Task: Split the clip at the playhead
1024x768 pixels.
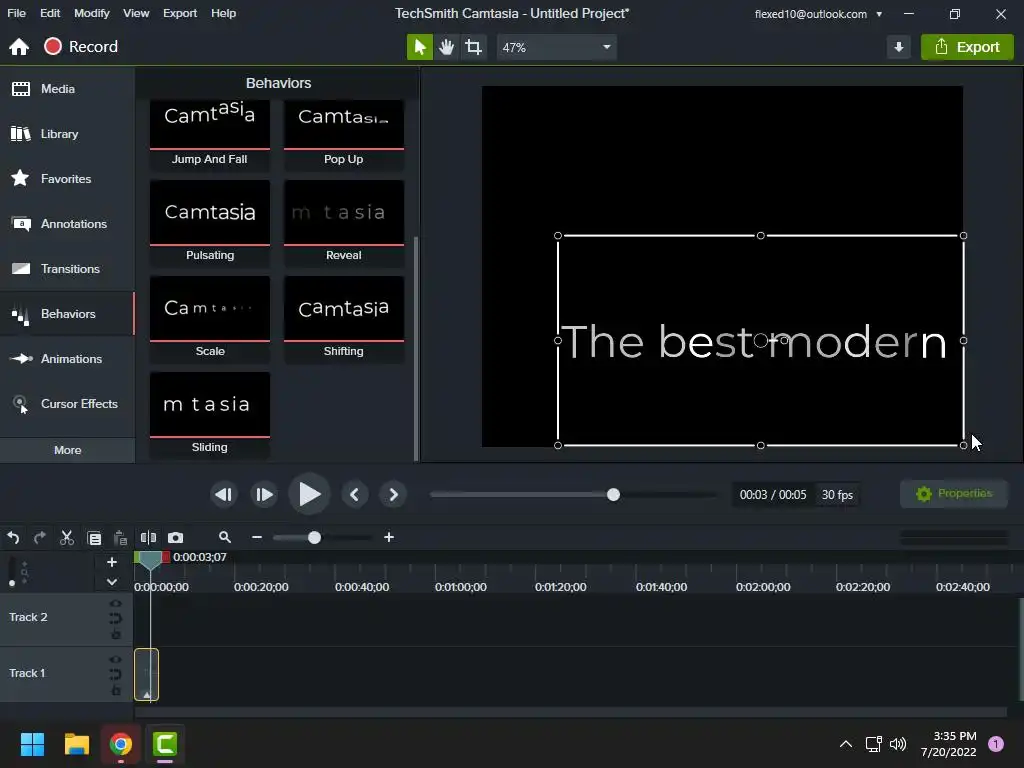Action: (x=148, y=537)
